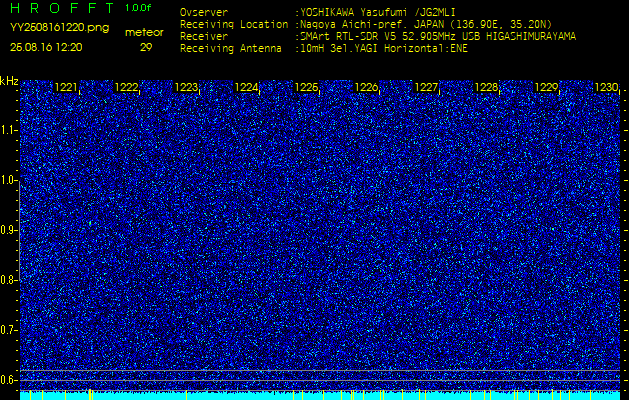This screenshot has width=629, height=400.
Task: Click the 1227 time marker
Action: pos(426,87)
